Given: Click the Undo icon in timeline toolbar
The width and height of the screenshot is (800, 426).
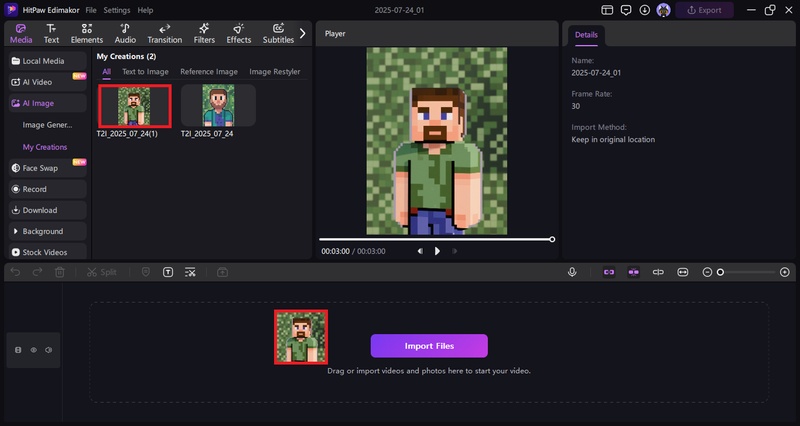Looking at the screenshot, I should pos(16,272).
